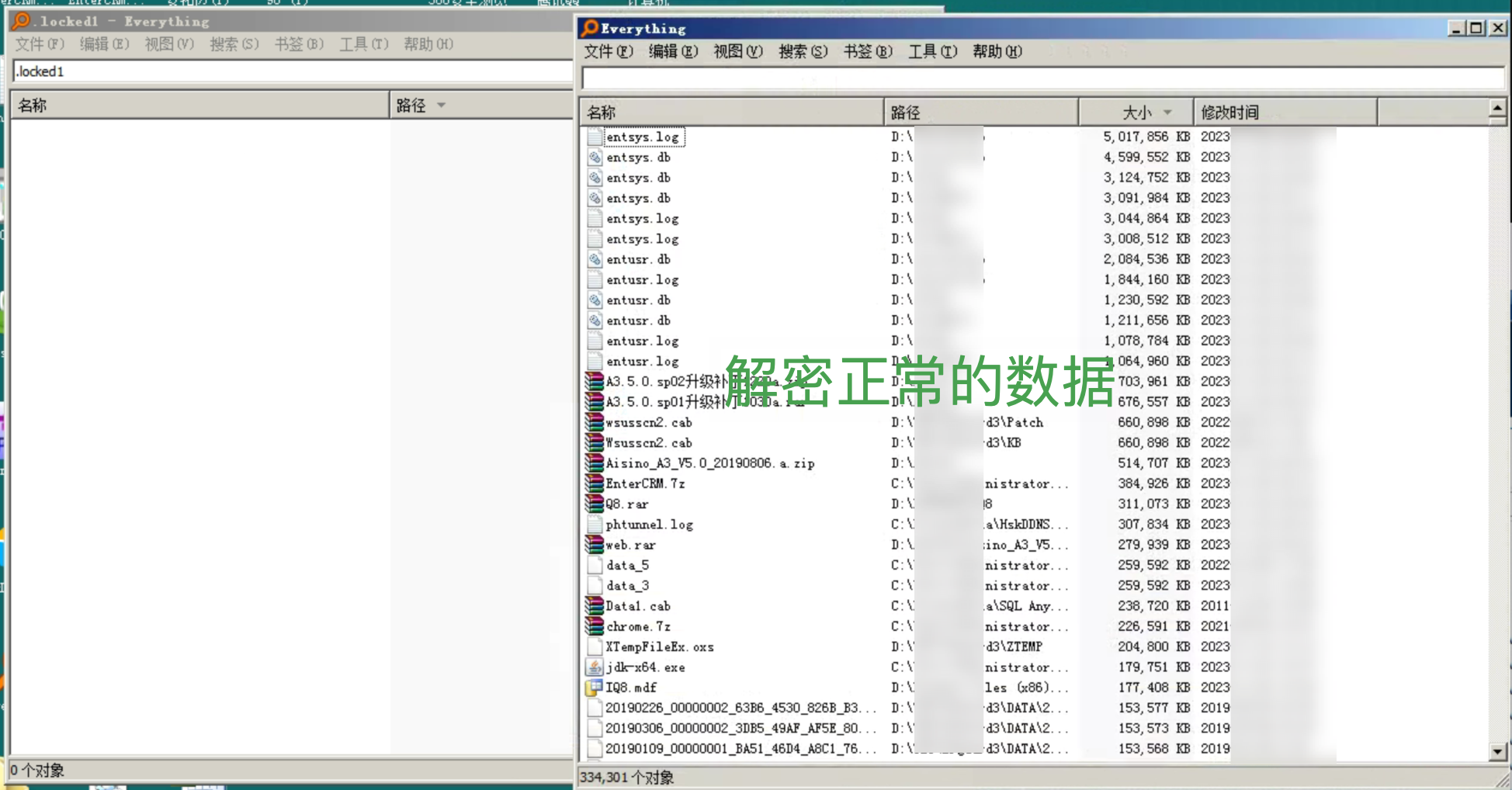1512x790 pixels.
Task: Click the file name IQ8.mdf
Action: point(631,688)
